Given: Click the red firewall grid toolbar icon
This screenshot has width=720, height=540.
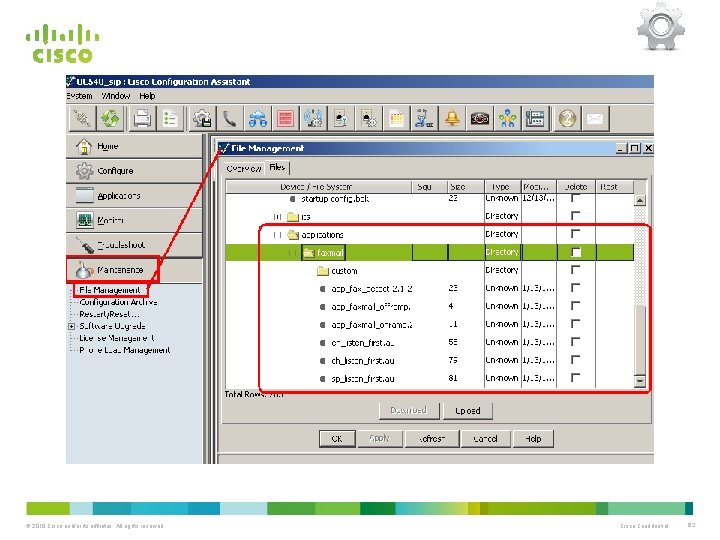Looking at the screenshot, I should click(285, 119).
